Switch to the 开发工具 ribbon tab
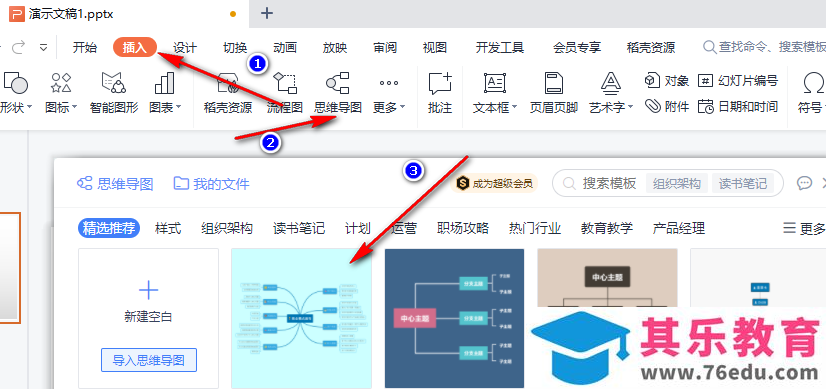This screenshot has width=826, height=389. point(500,48)
